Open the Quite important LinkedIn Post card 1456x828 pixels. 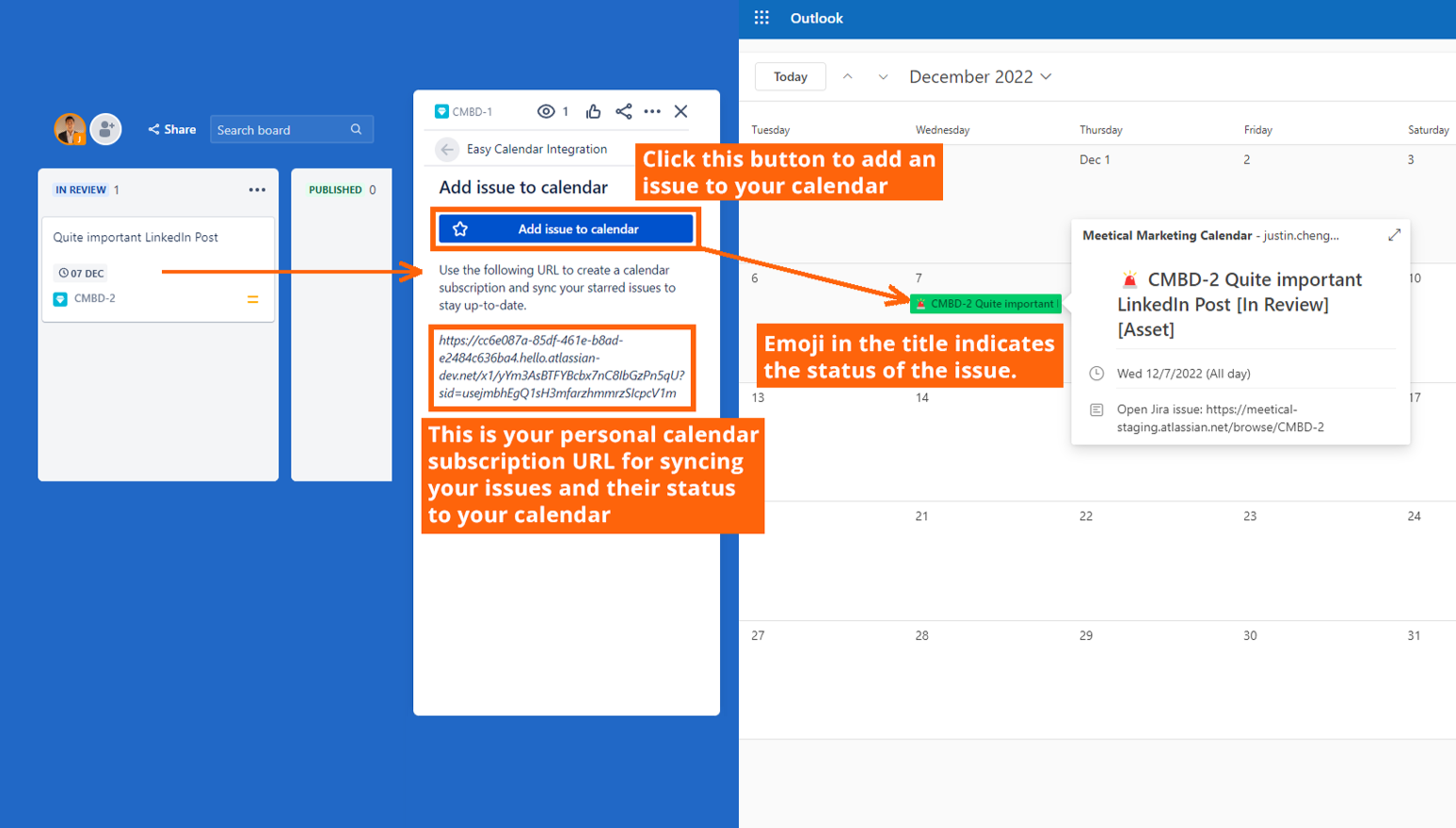click(x=158, y=269)
